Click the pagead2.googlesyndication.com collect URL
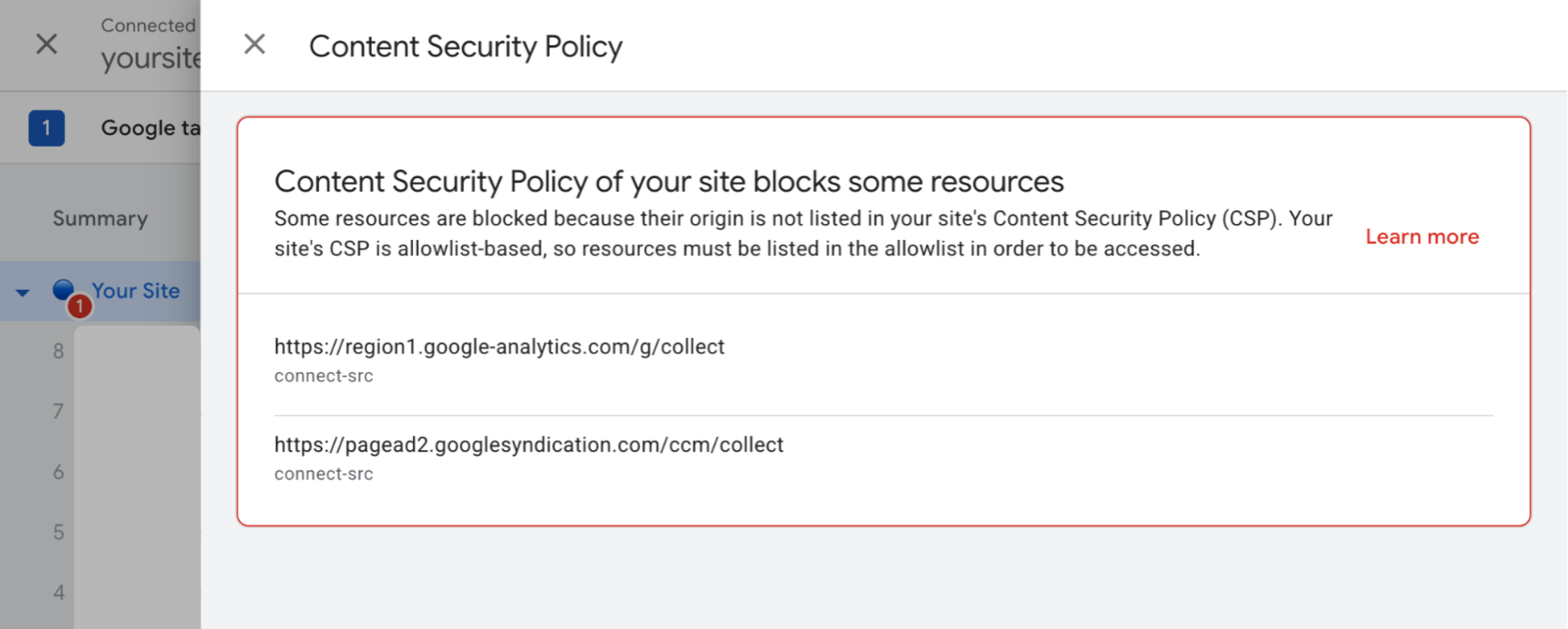The height and width of the screenshot is (629, 1568). 529,444
